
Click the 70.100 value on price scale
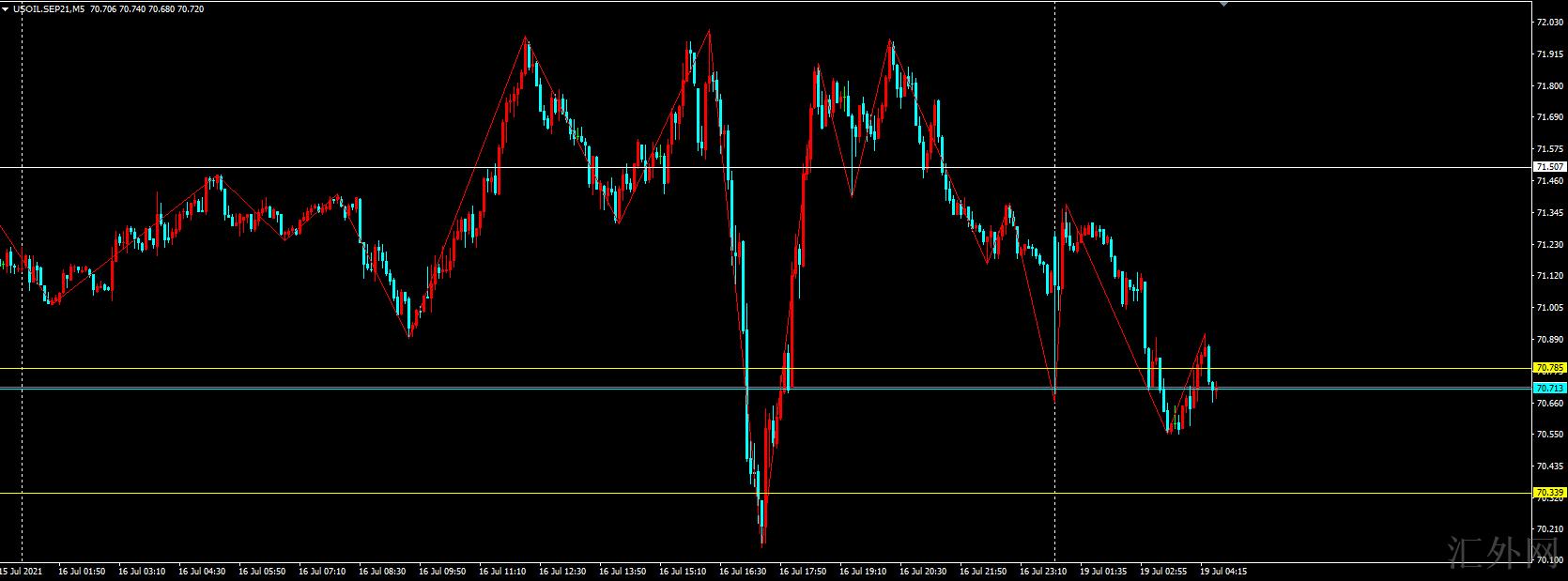[1549, 560]
